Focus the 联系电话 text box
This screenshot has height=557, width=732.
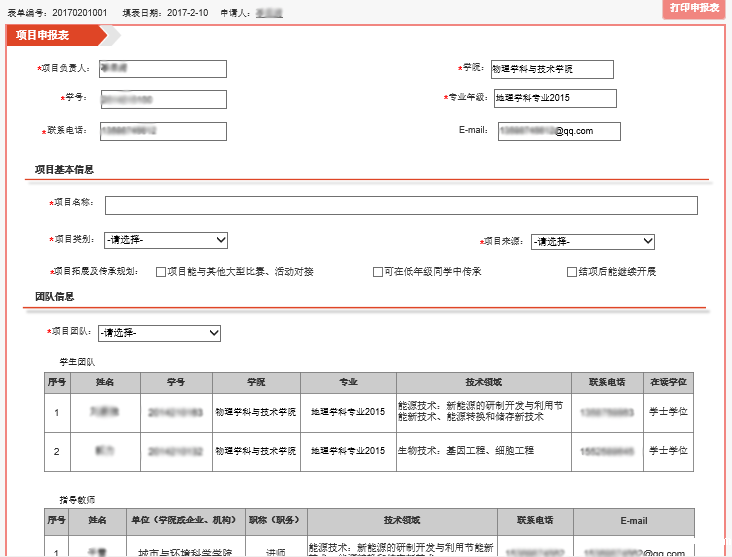[163, 131]
